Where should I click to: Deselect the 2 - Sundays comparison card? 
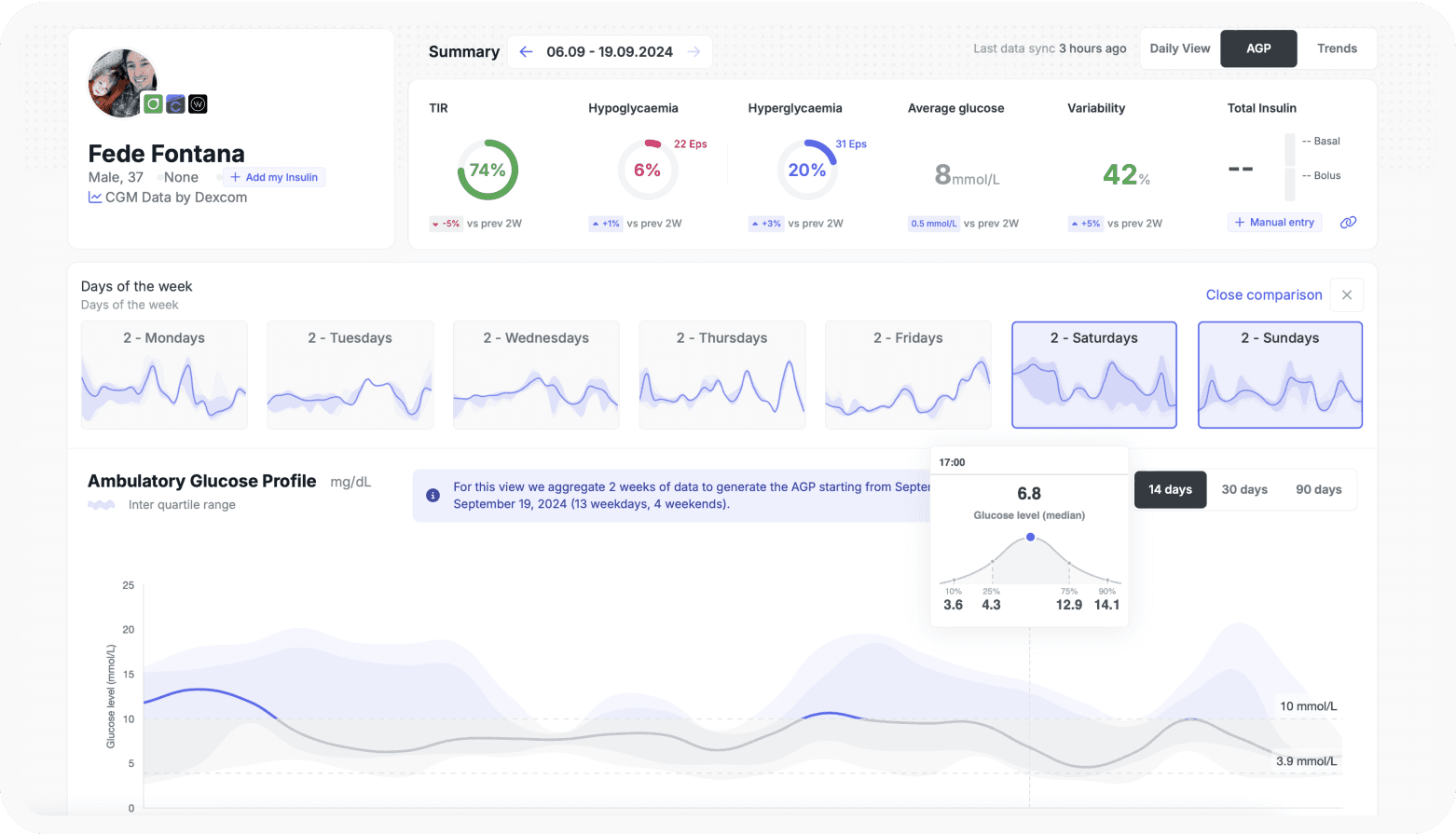[x=1279, y=375]
